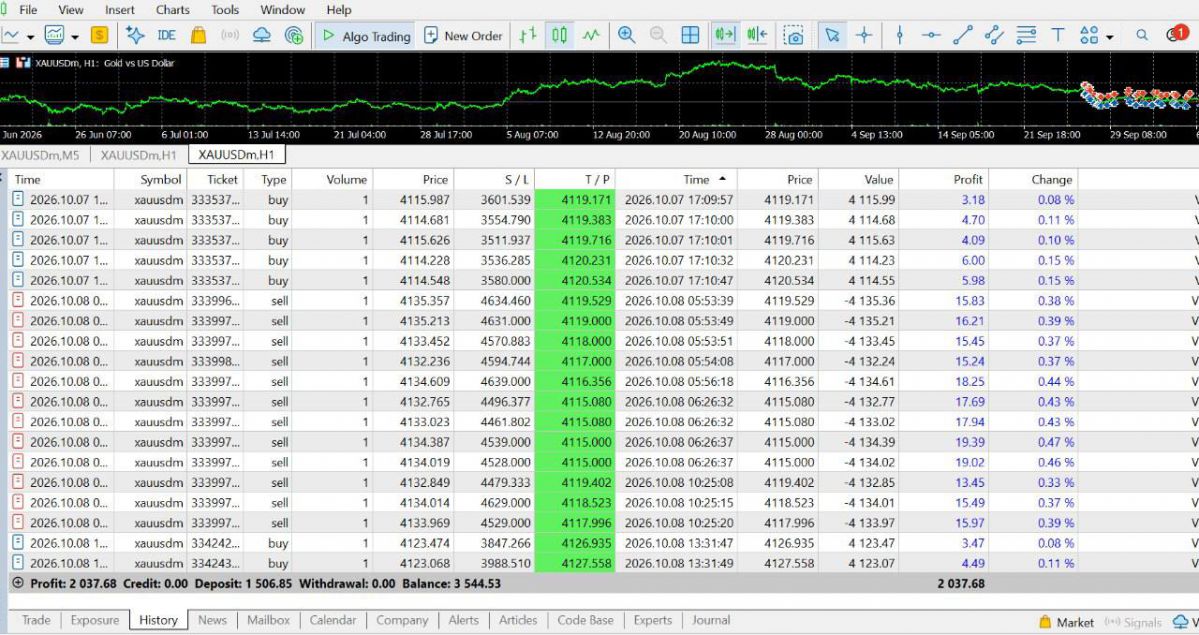Expand the Profit summary row plus icon

pyautogui.click(x=18, y=583)
